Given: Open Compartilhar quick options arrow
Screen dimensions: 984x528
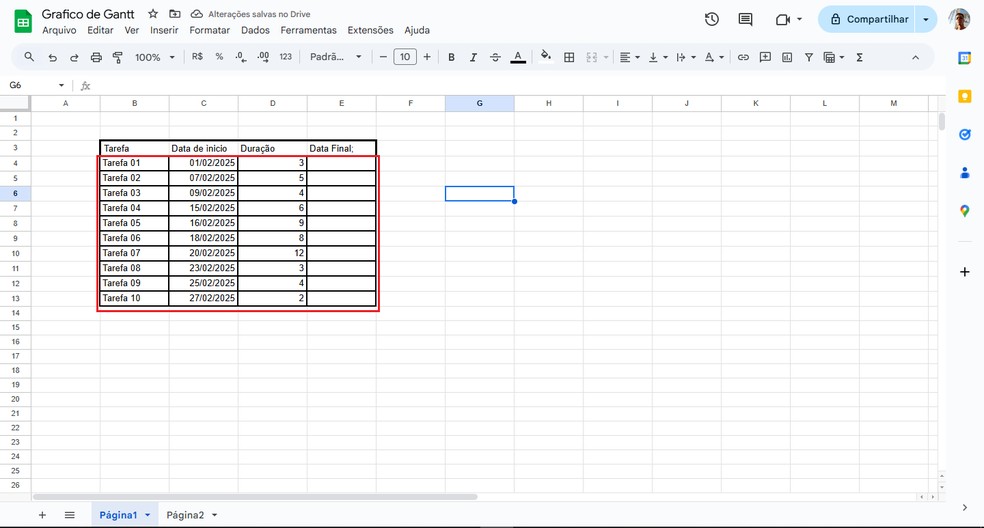Looking at the screenshot, I should (x=926, y=19).
